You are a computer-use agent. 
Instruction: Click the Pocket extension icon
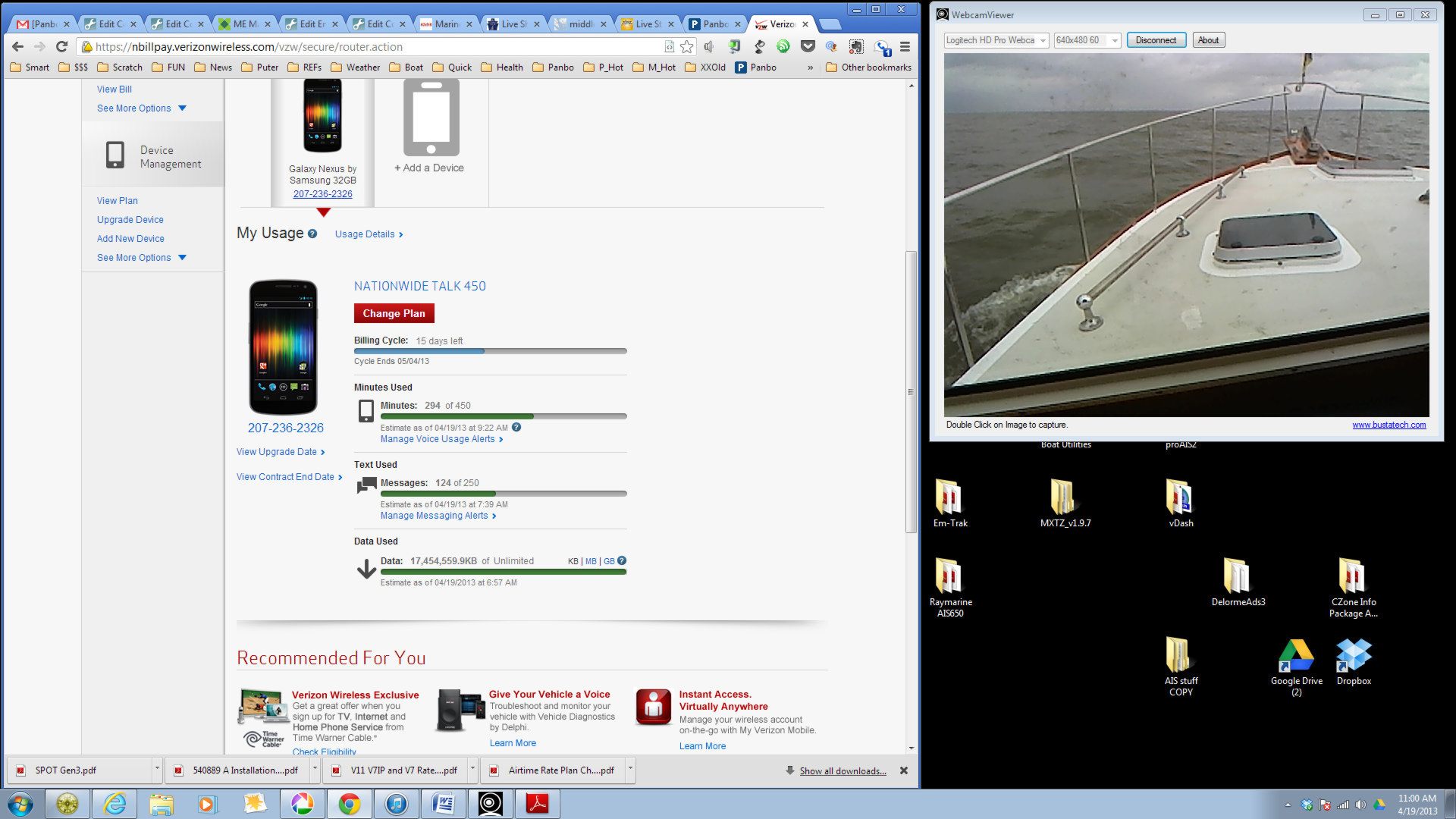tap(808, 47)
